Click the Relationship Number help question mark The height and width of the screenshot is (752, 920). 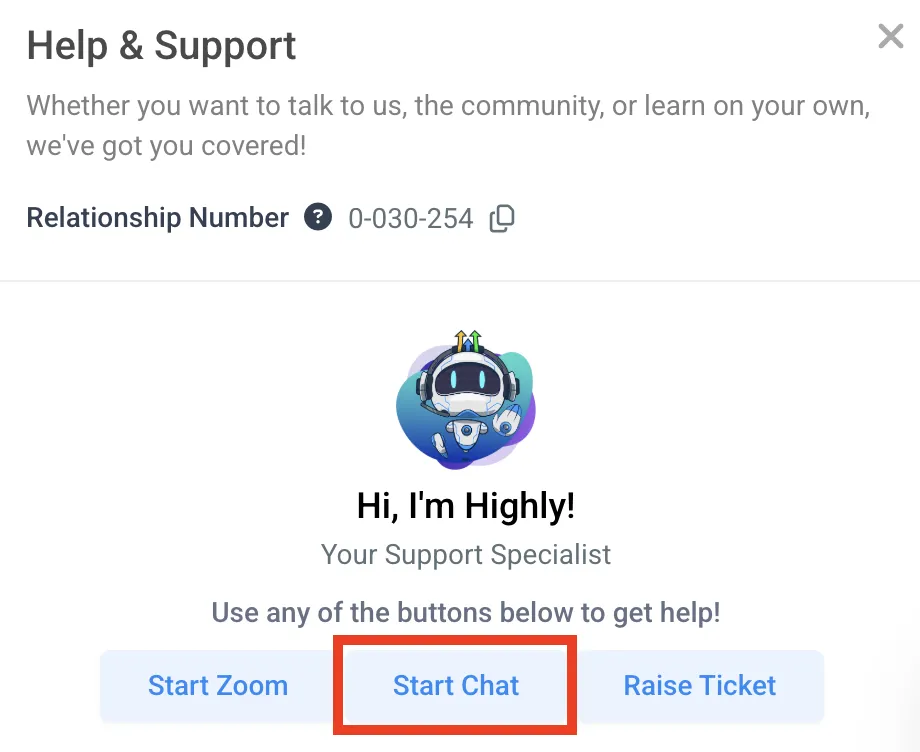click(x=318, y=217)
